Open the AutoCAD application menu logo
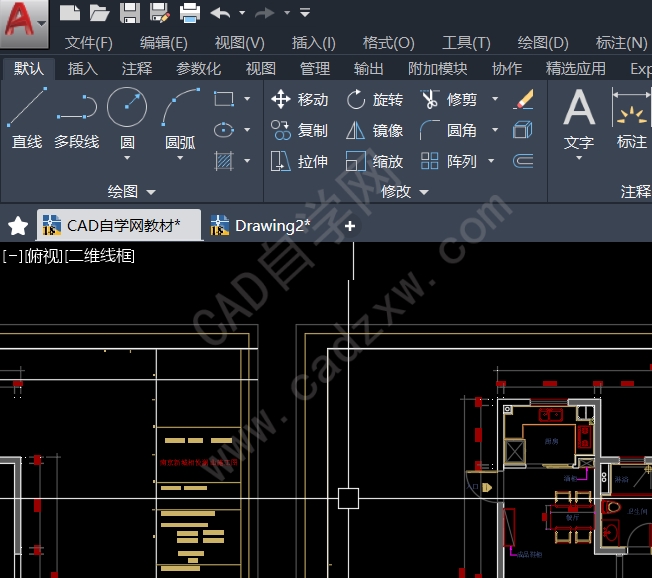652x578 pixels. pyautogui.click(x=23, y=23)
